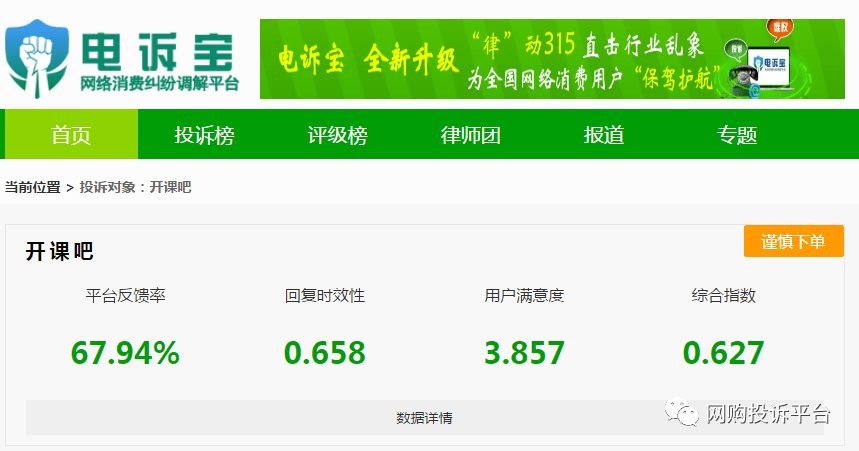Click the 开课吧 heading

60,252
